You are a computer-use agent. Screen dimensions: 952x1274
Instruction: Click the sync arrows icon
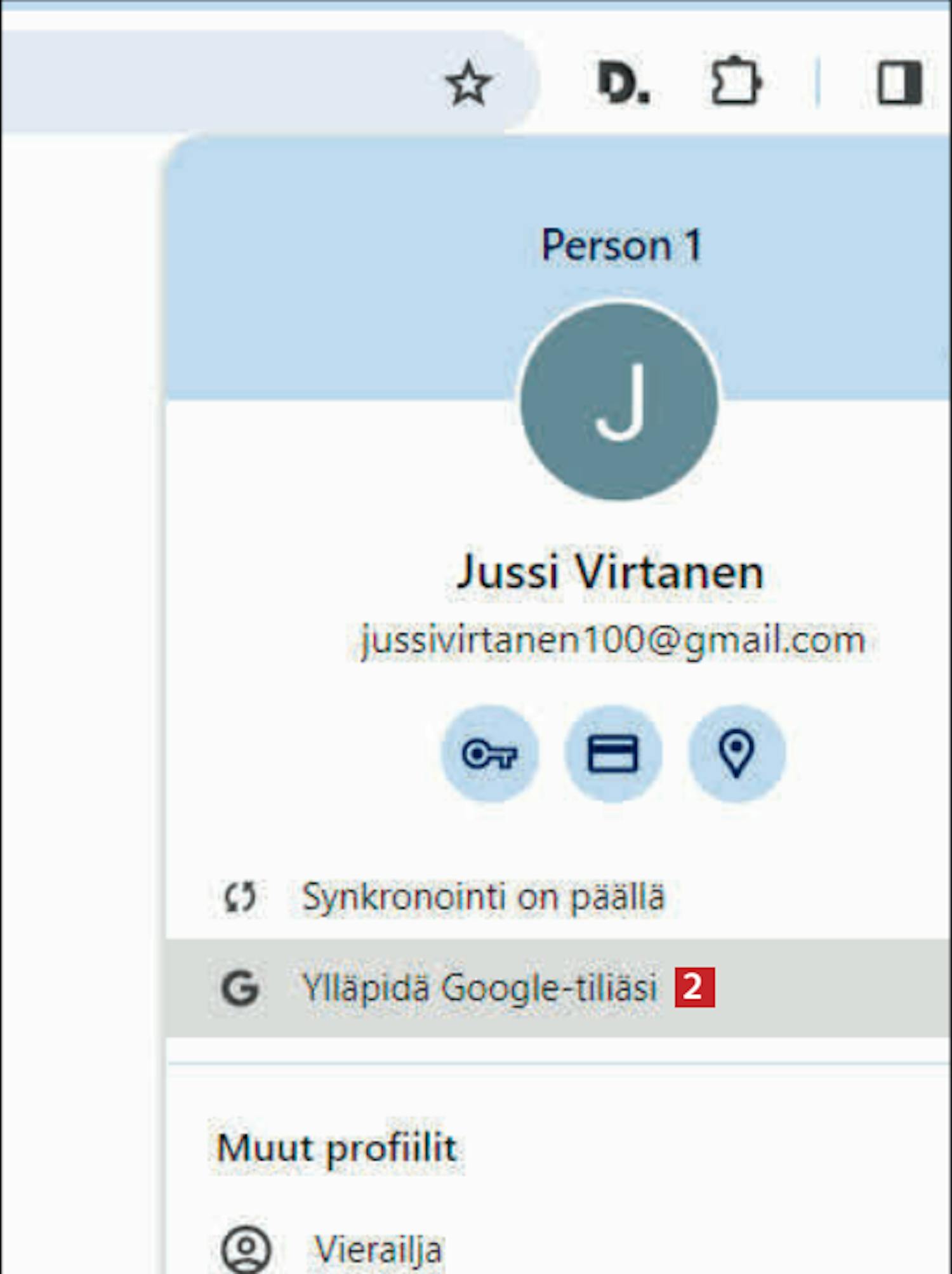(x=240, y=897)
